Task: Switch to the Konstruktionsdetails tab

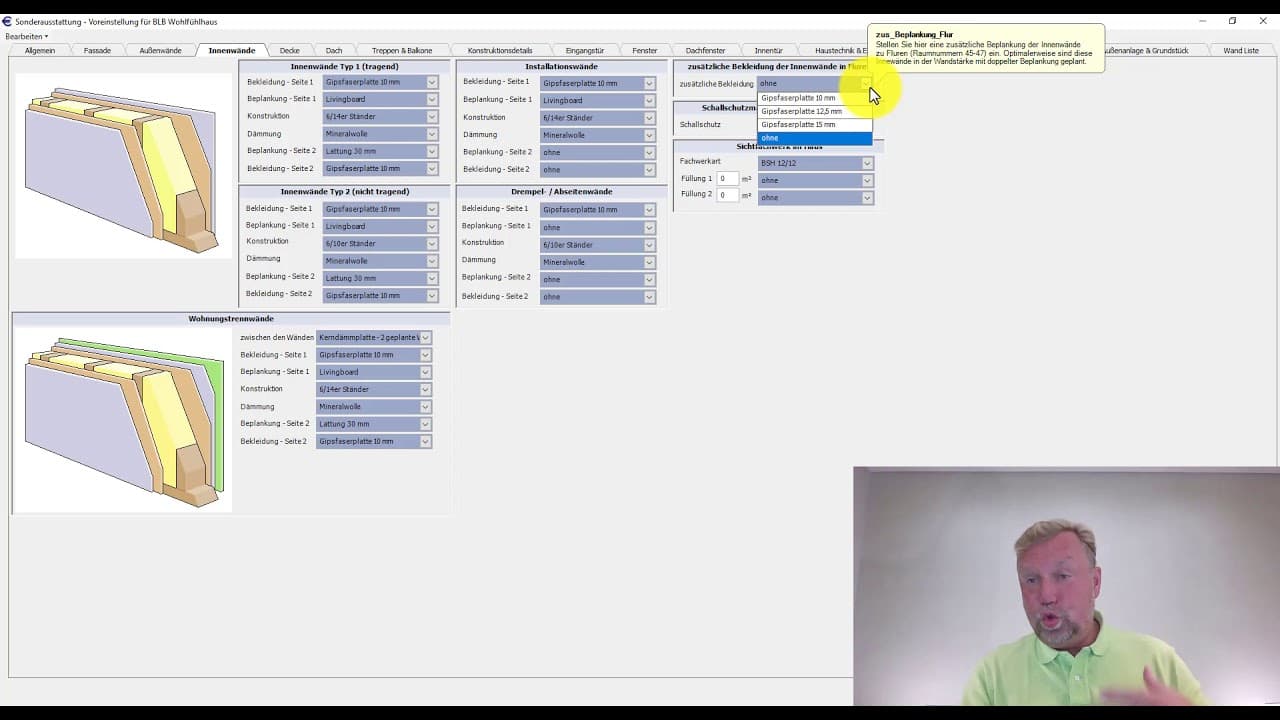Action: [500, 50]
